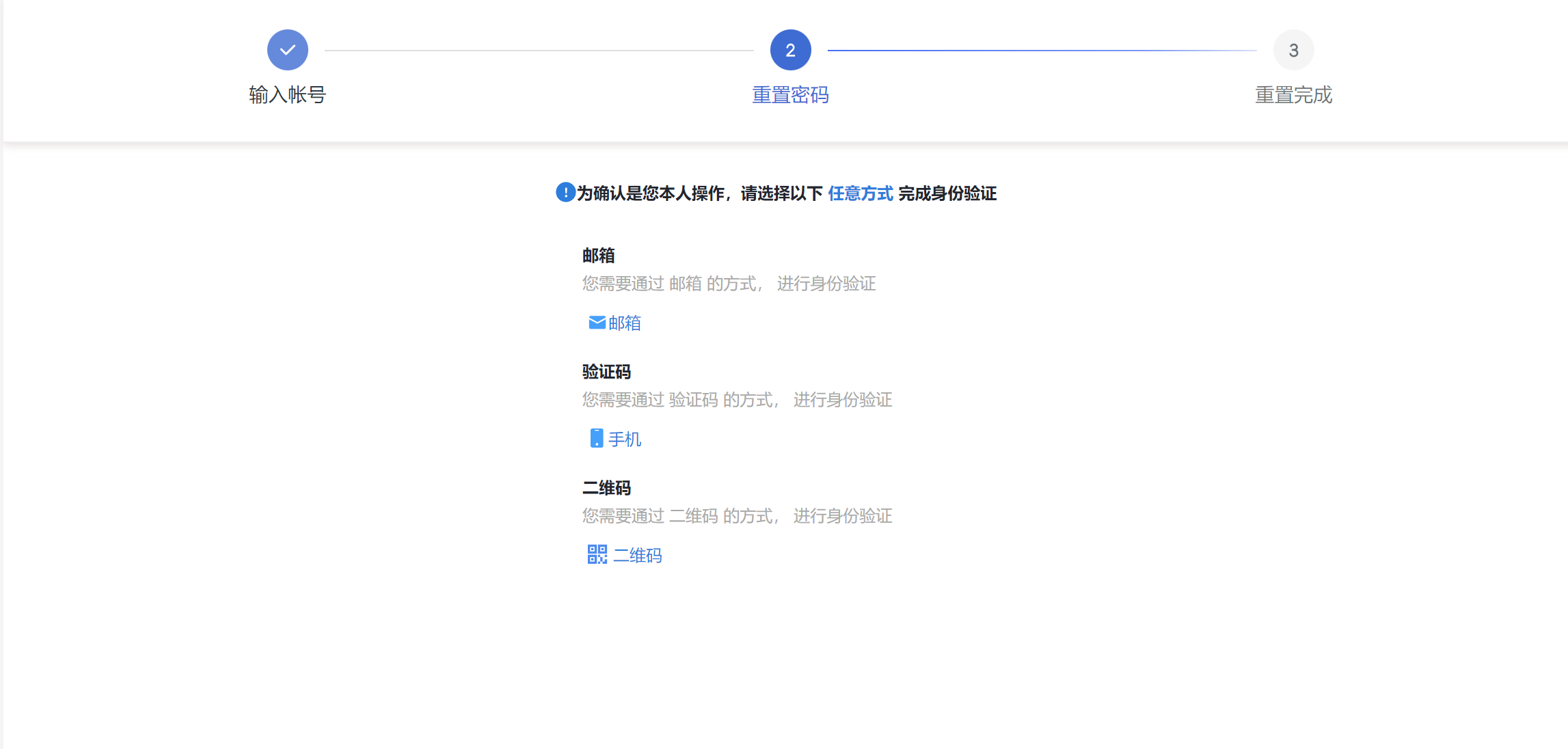
Task: Click the bold 验证码 section heading
Action: tap(606, 372)
